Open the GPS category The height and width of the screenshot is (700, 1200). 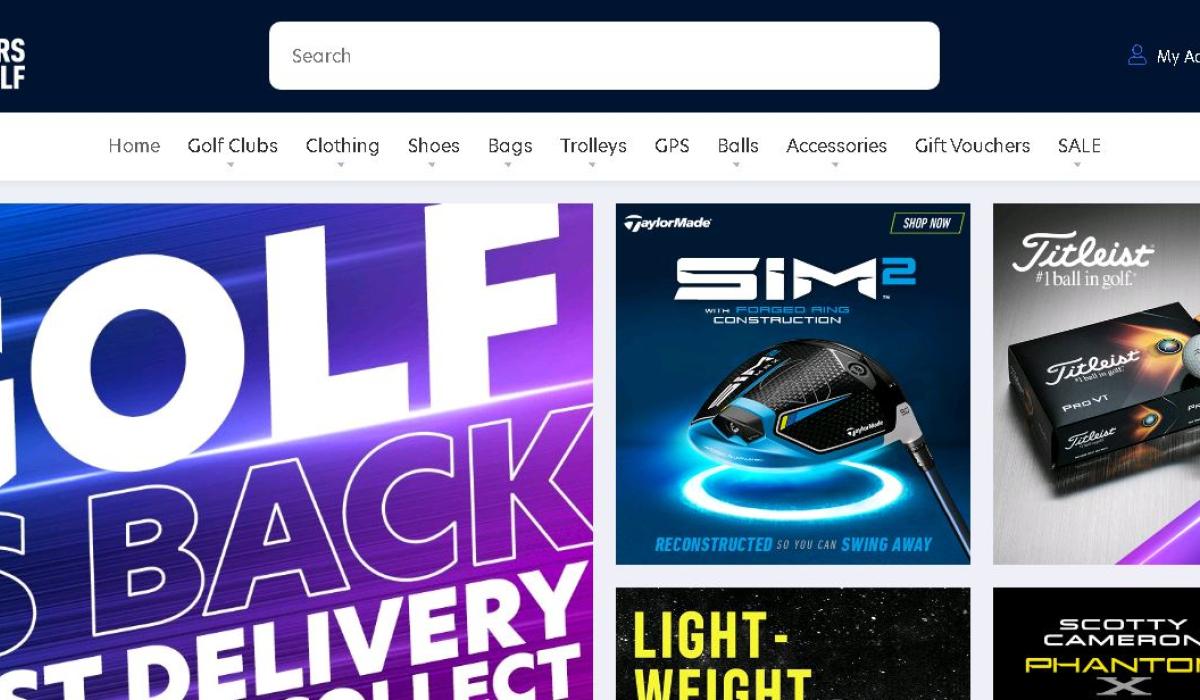click(672, 146)
